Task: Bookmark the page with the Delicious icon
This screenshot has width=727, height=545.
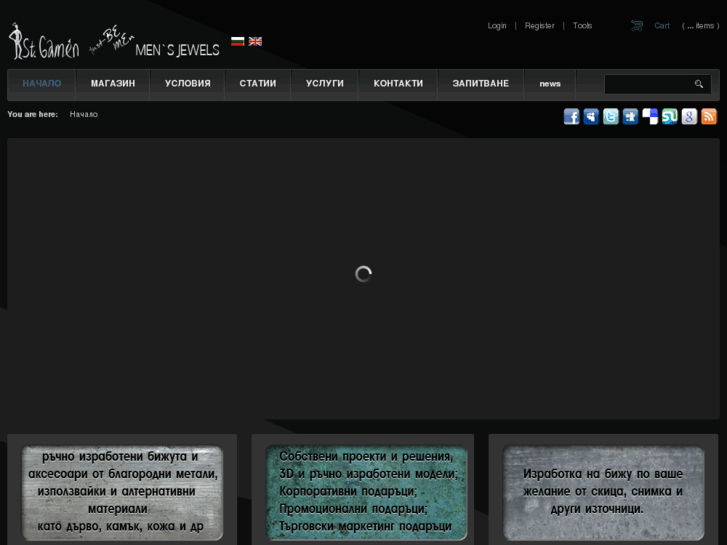Action: point(650,116)
